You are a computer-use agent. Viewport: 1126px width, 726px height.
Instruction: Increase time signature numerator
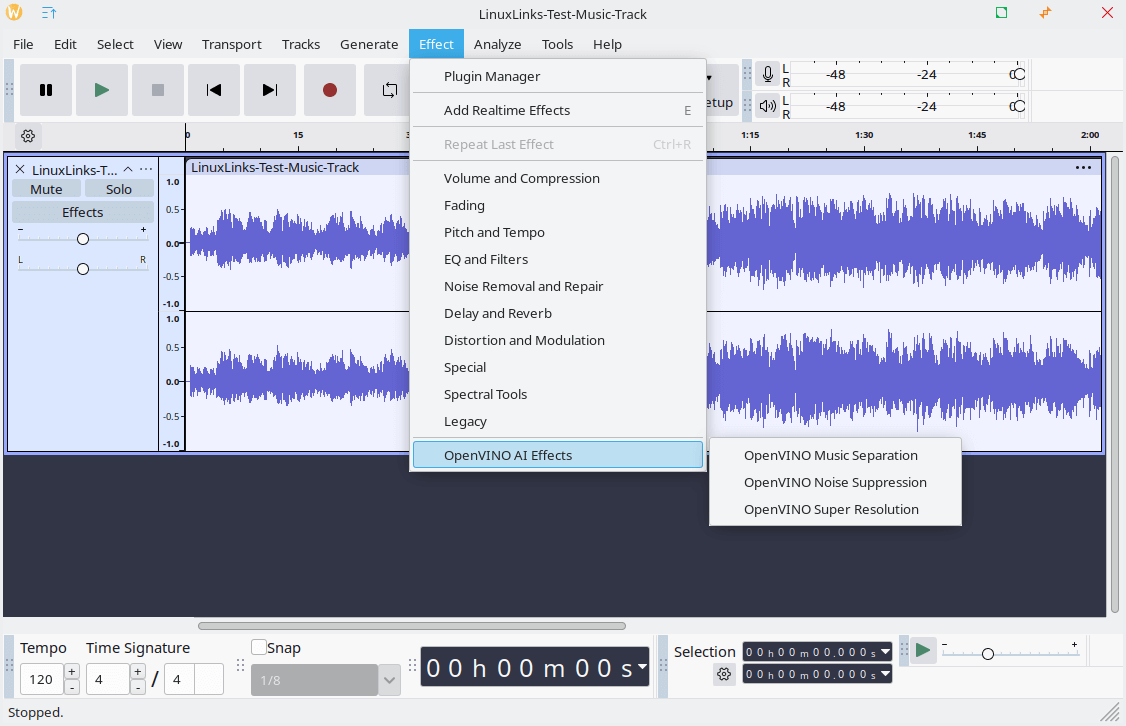138,671
